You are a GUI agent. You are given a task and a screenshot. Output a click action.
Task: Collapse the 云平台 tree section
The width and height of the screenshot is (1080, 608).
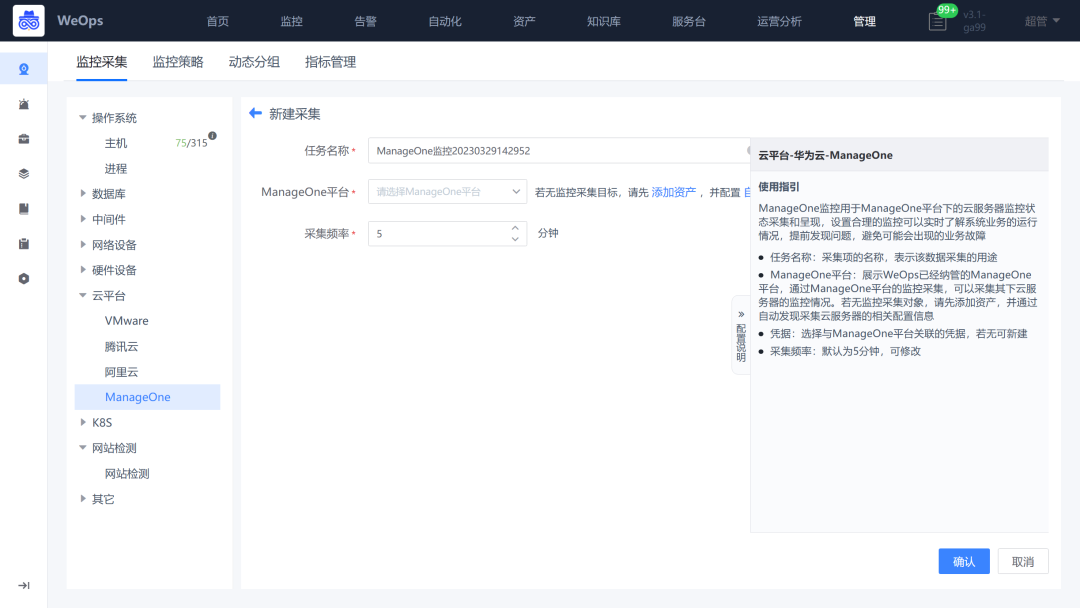[84, 295]
